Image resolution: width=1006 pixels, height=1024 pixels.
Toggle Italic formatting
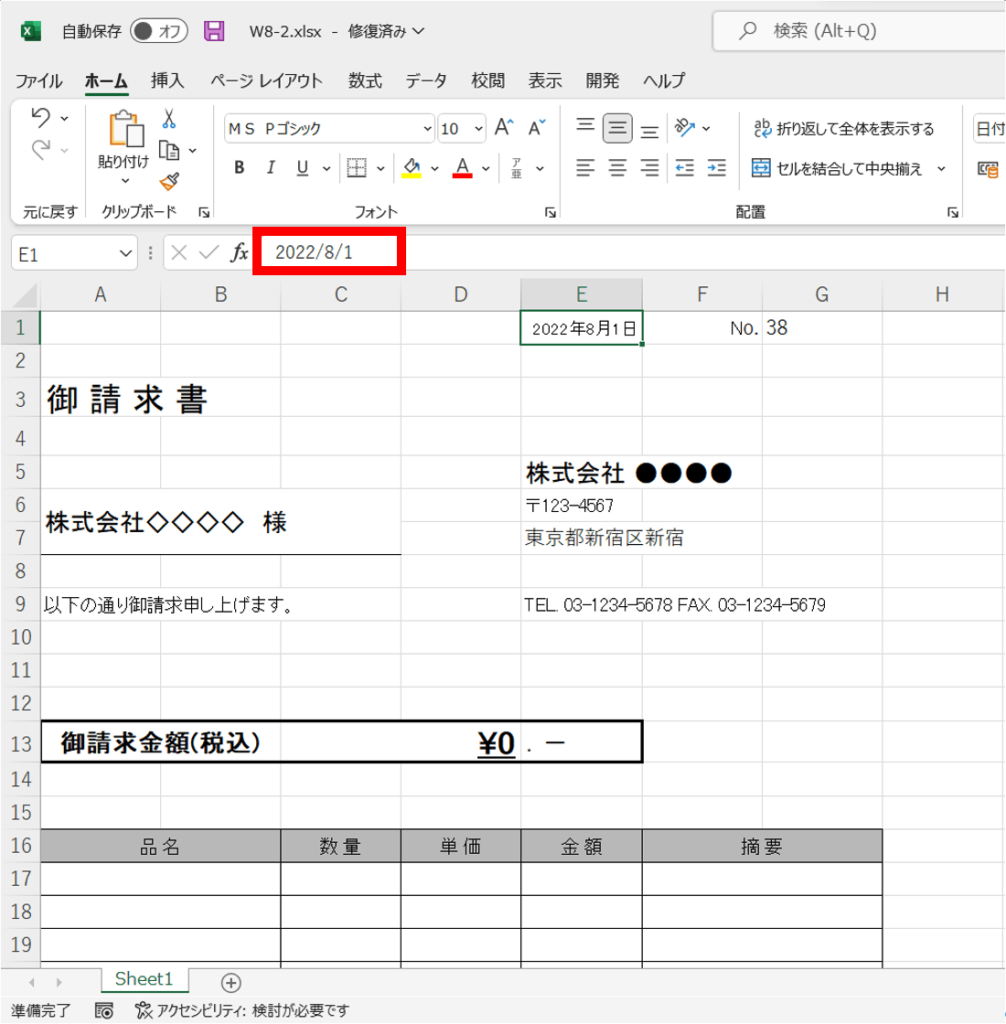click(270, 168)
